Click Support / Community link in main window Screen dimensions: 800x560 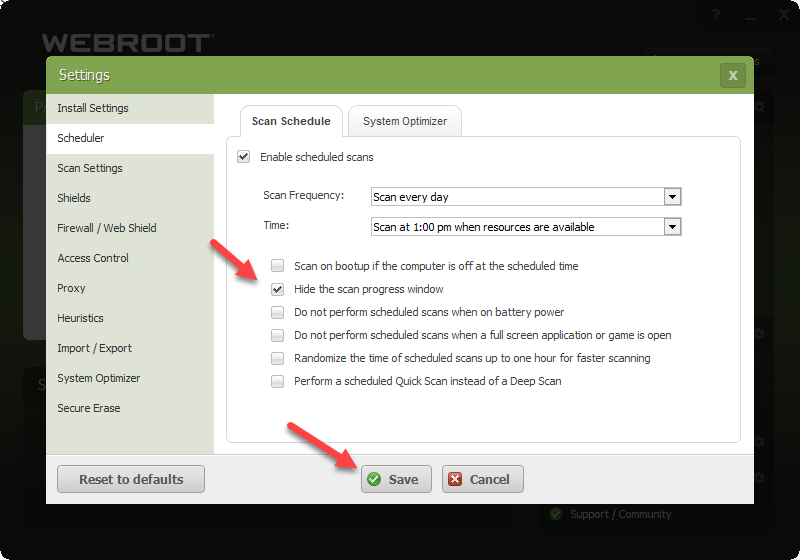[620, 514]
